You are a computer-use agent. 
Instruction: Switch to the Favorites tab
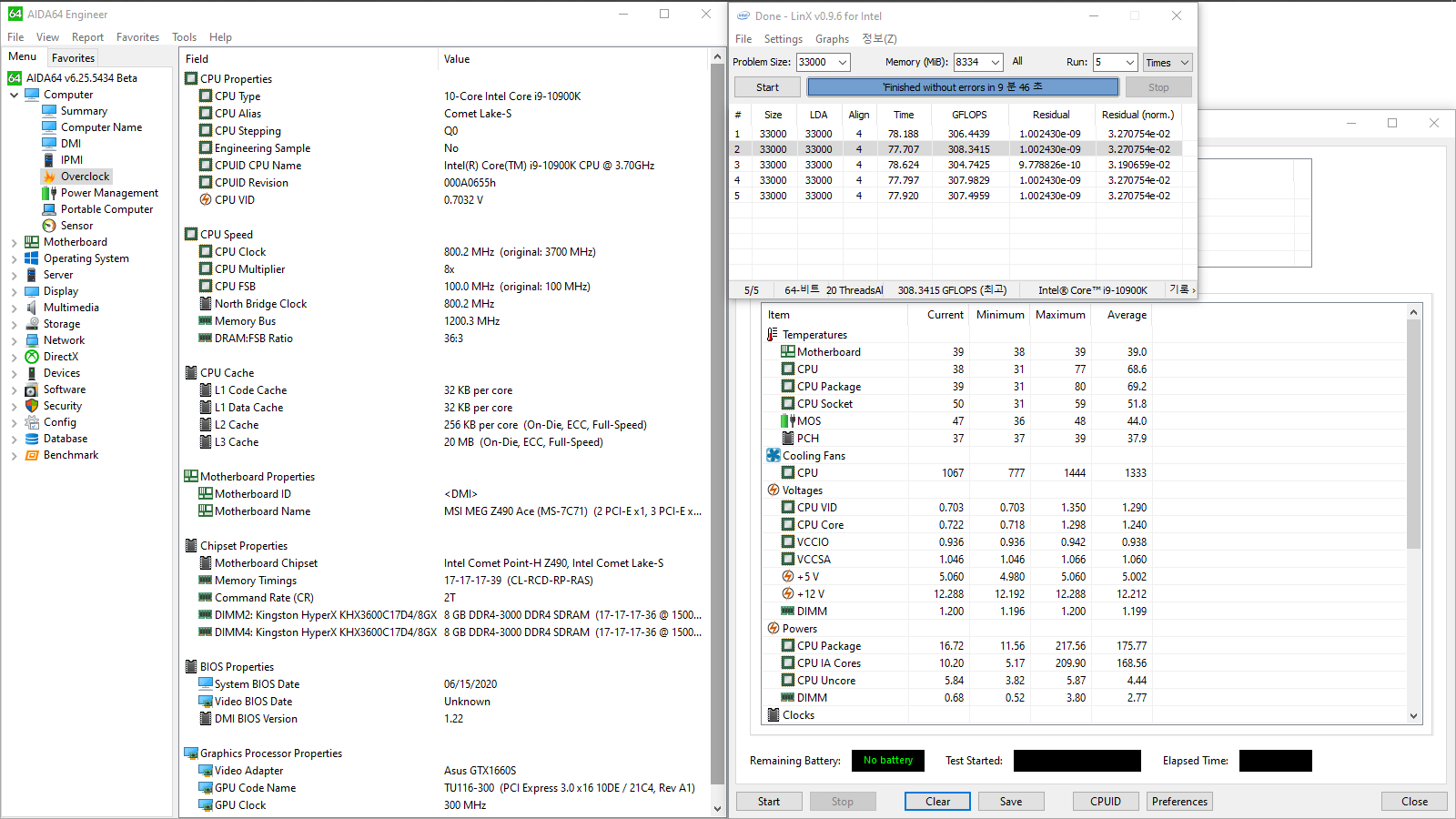click(73, 58)
